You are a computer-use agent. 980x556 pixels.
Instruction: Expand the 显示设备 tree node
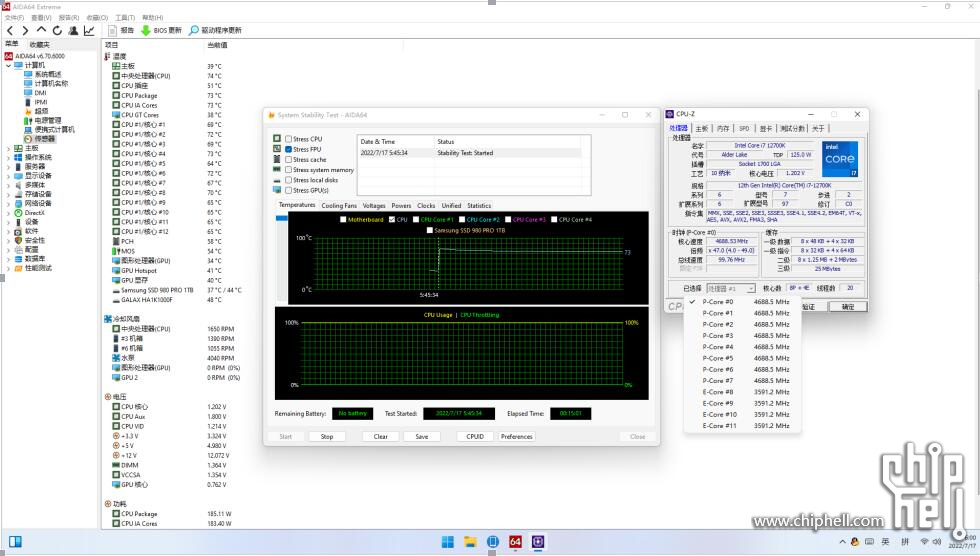8,176
